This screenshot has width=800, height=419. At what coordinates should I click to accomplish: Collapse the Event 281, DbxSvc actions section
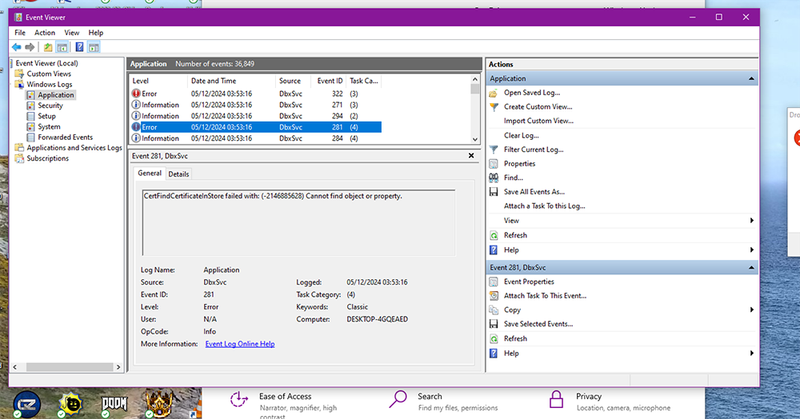tap(750, 268)
